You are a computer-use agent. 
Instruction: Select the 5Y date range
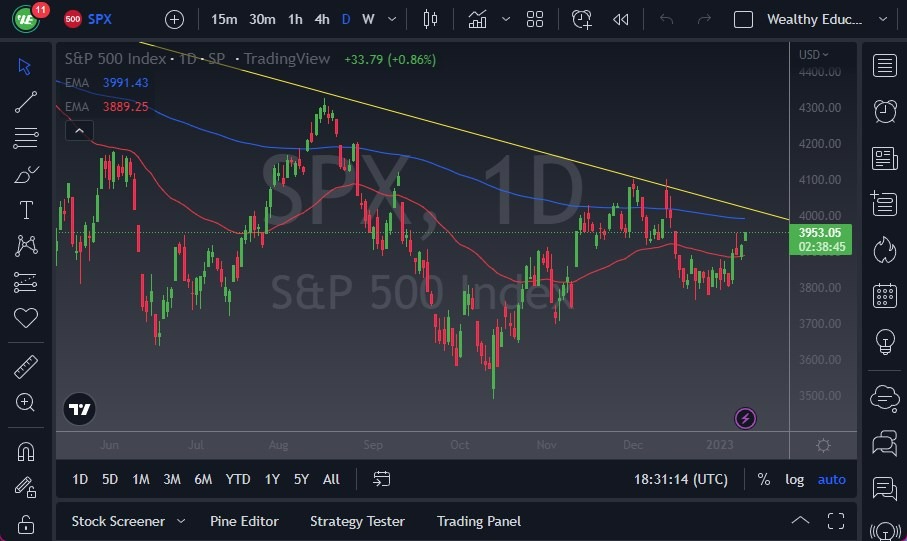point(301,479)
